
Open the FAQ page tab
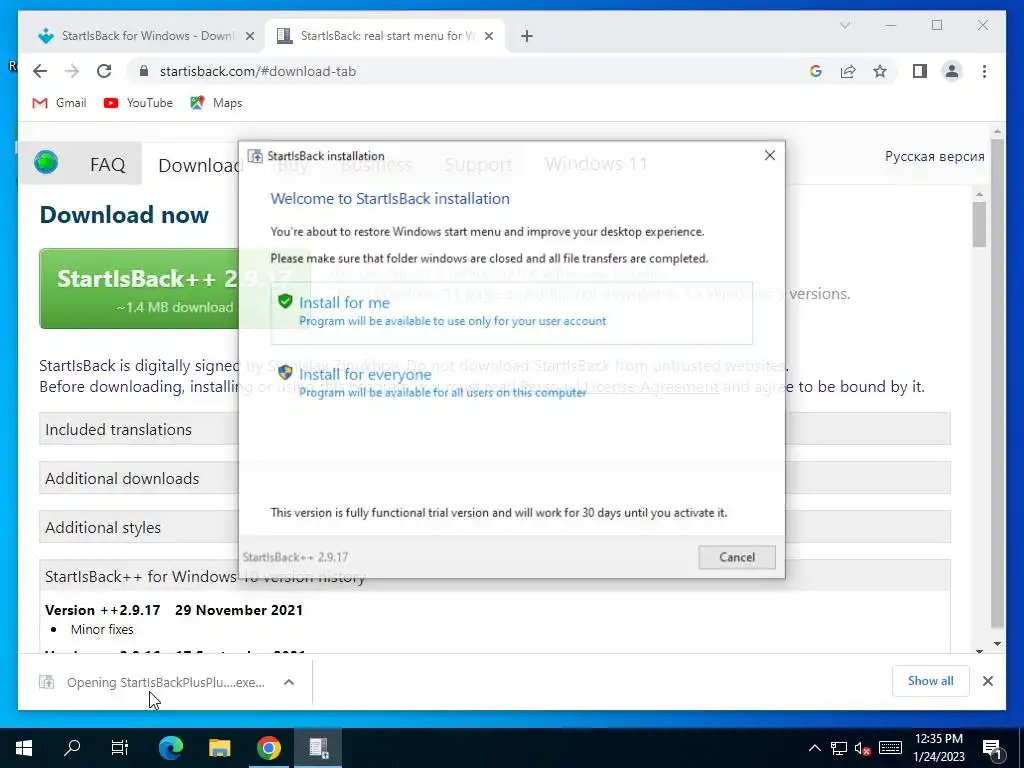tap(107, 164)
